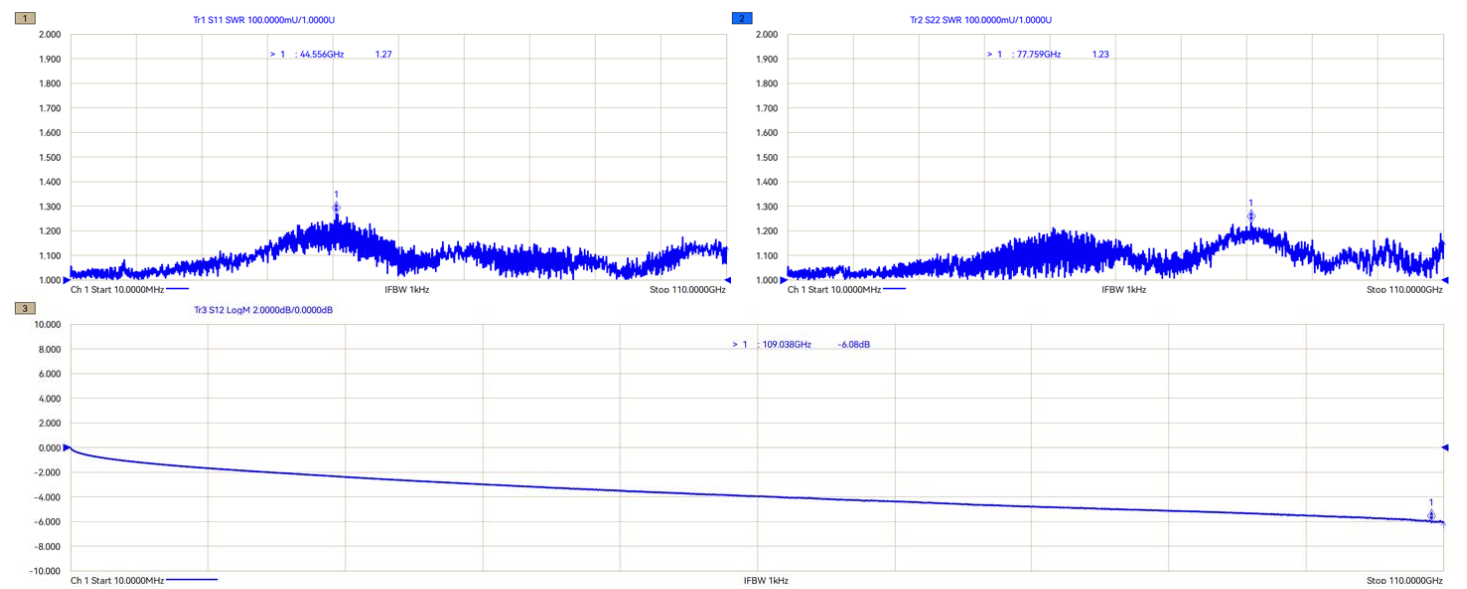Image resolution: width=1467 pixels, height=589 pixels.
Task: Click IFBW 1kHz label in S22 window
Action: (1124, 290)
